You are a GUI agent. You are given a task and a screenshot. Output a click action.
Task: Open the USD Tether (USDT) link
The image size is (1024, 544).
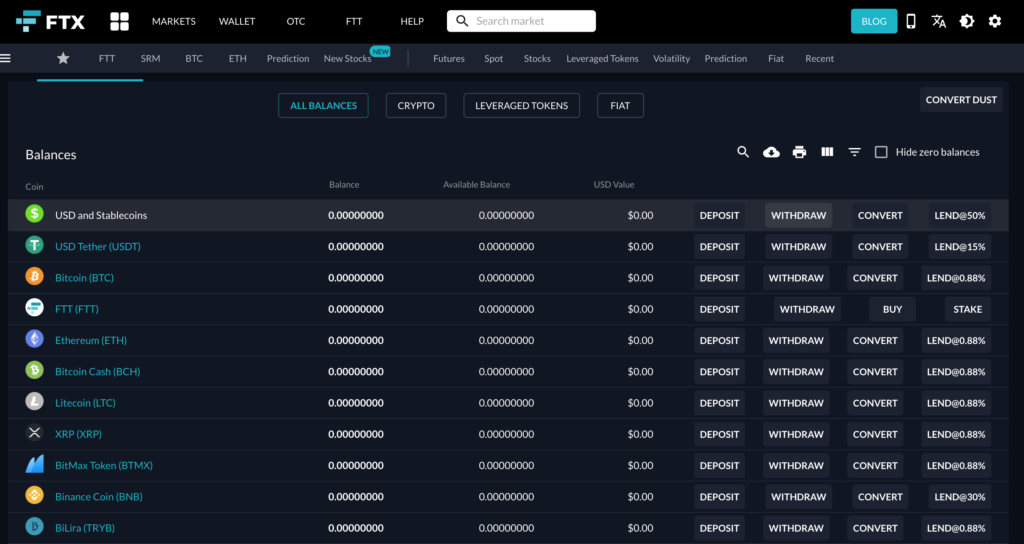pos(98,246)
